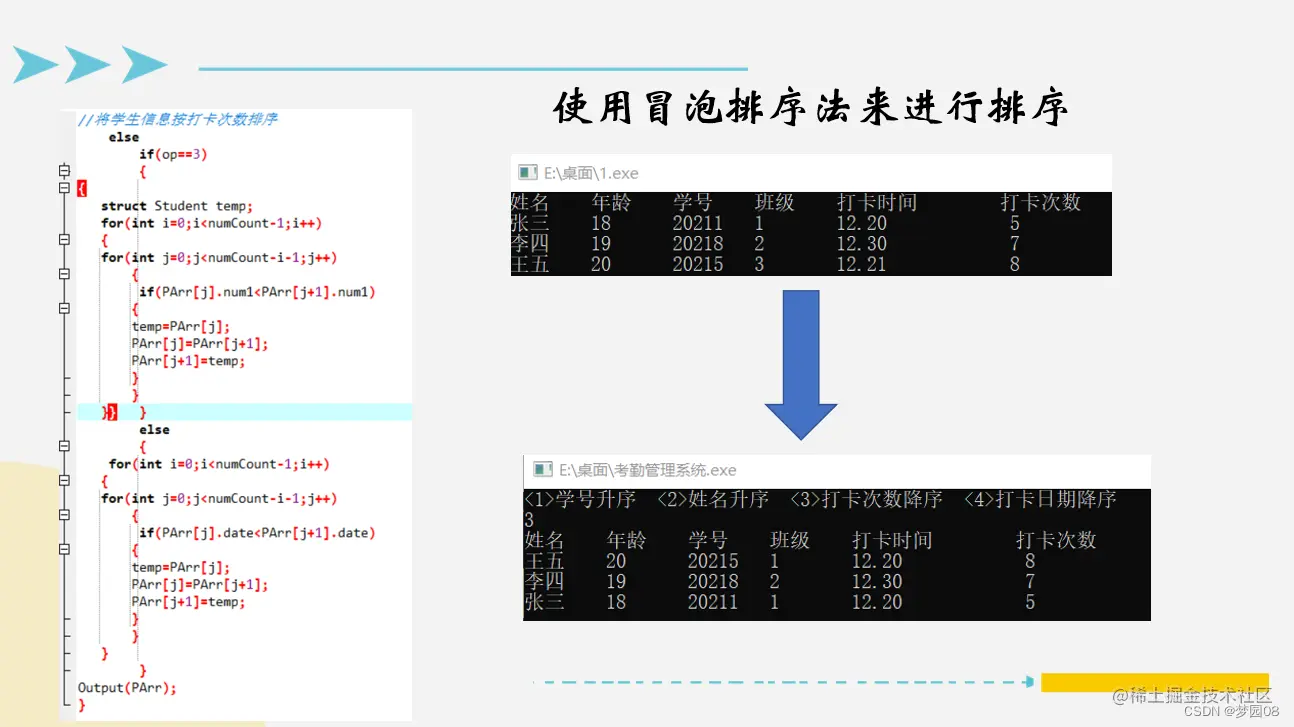The height and width of the screenshot is (727, 1294).
Task: Click the typed input 3 below the menu options
Action: (529, 520)
